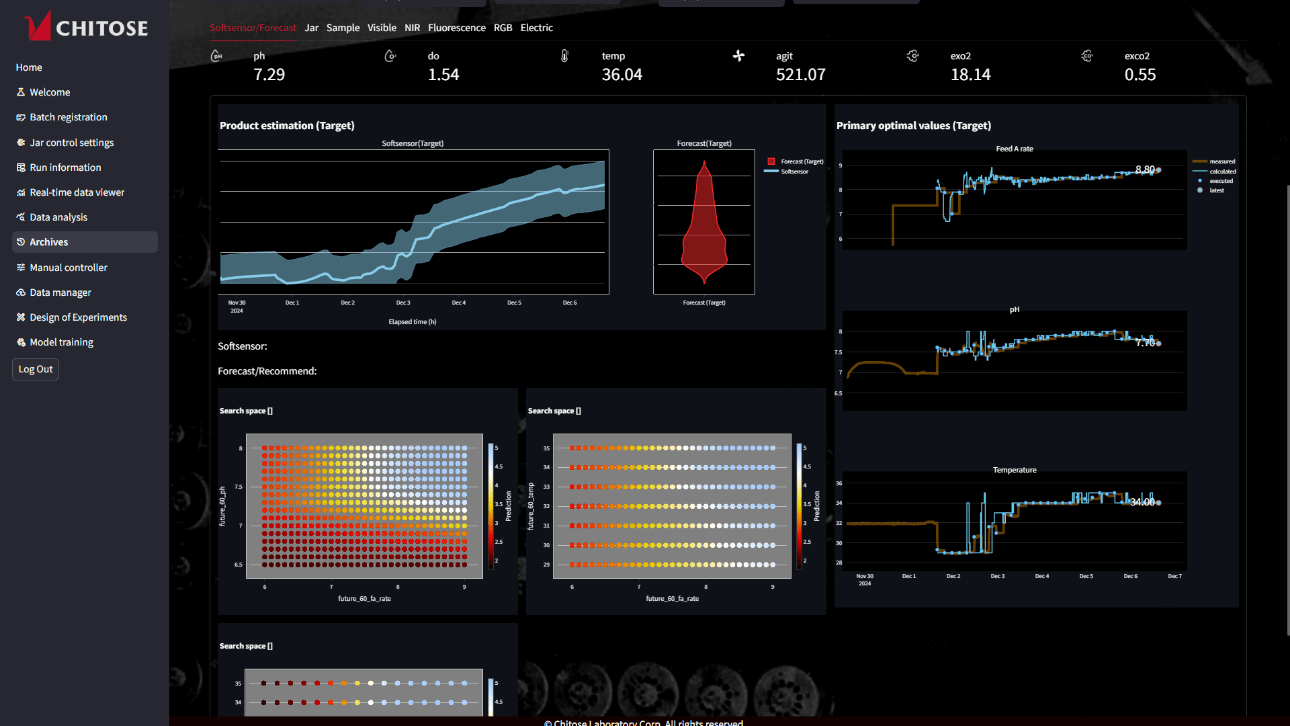Switch to the Visible tab

382,28
